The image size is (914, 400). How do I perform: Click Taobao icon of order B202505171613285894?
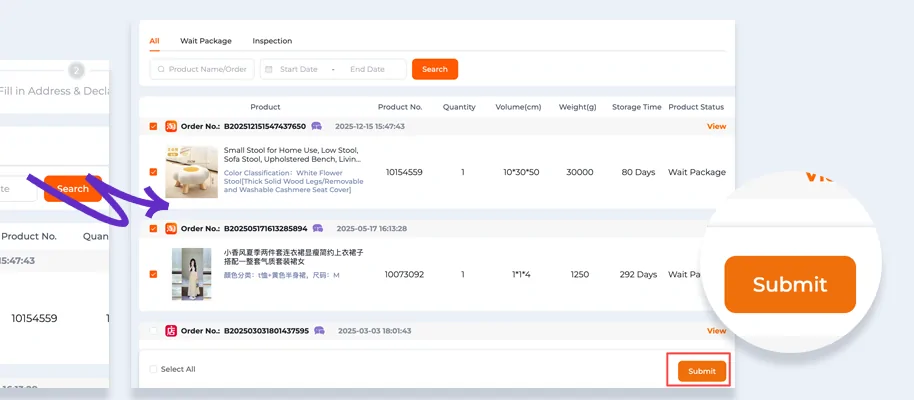(171, 228)
